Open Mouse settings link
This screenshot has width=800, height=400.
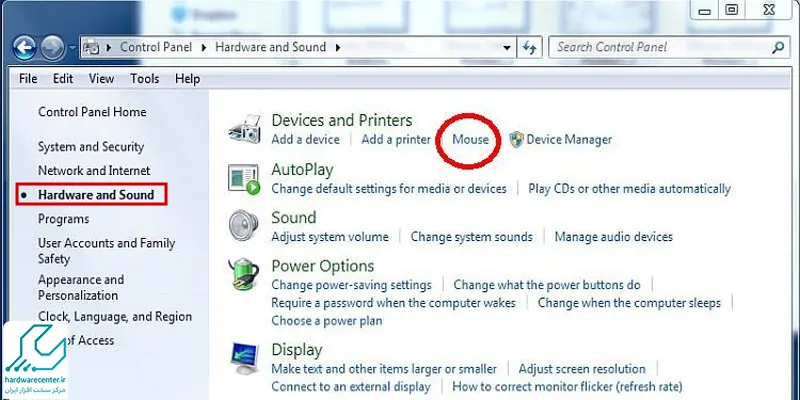470,139
